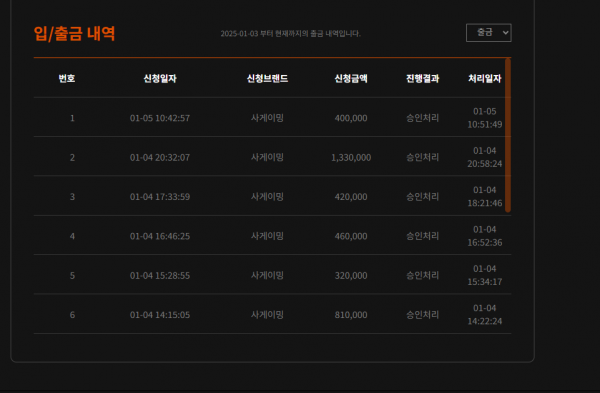
Task: Click the 2025-01-03 period description text
Action: [x=290, y=34]
